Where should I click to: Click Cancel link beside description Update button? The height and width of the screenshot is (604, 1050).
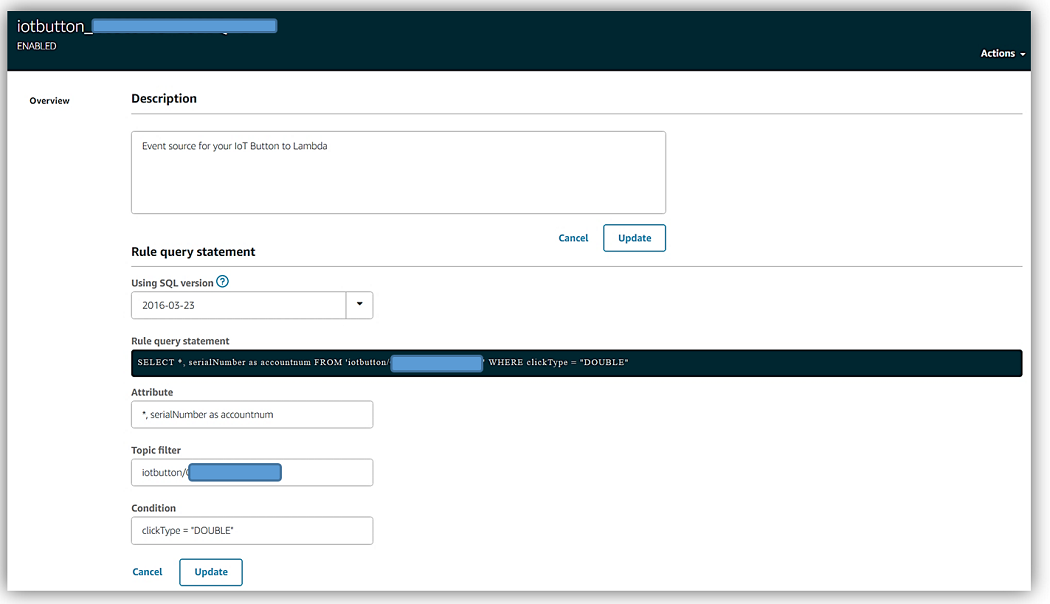click(x=573, y=238)
